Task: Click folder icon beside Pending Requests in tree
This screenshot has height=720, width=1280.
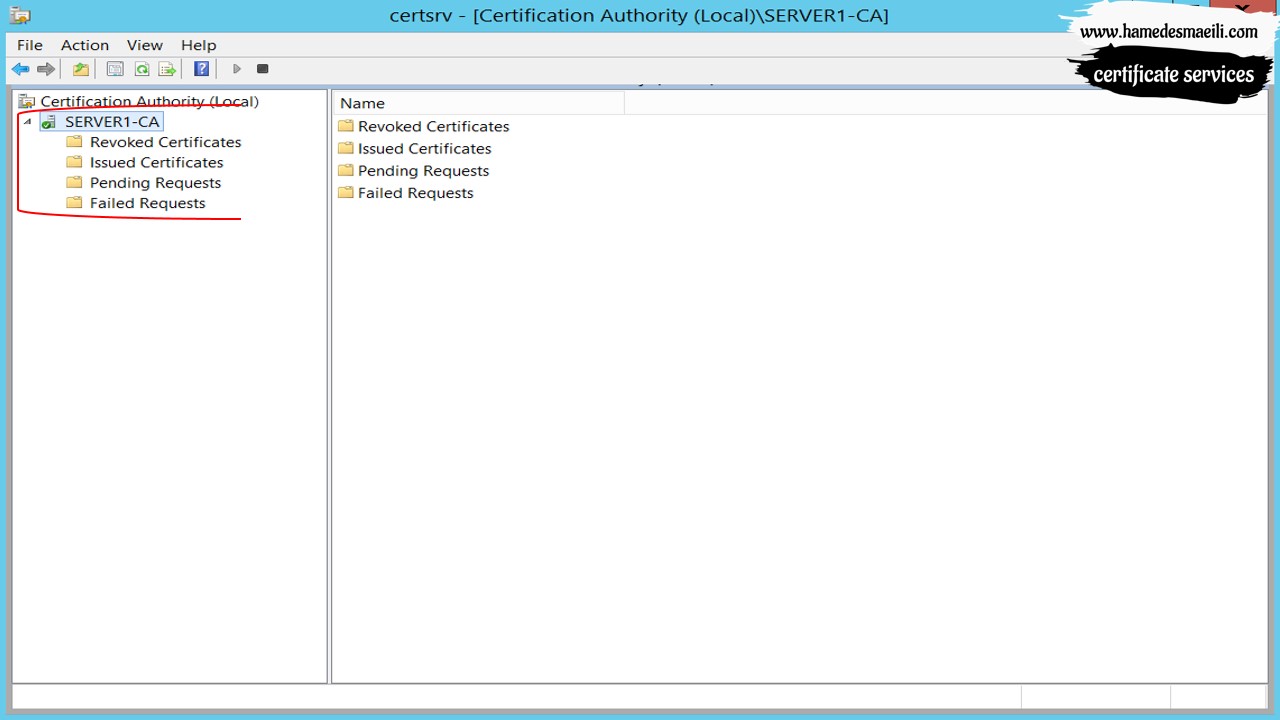Action: [x=74, y=182]
